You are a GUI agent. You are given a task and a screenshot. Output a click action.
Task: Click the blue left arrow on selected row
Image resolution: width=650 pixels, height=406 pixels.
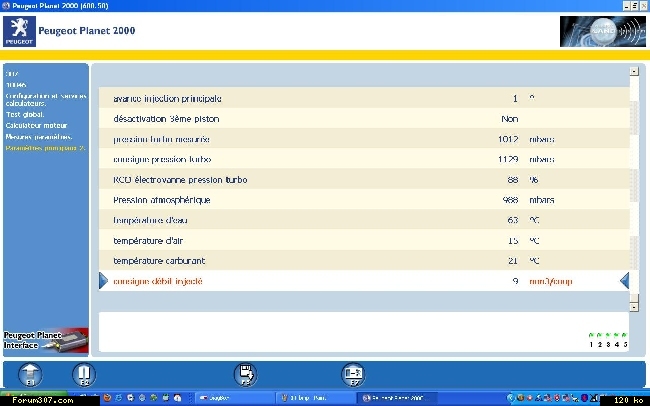click(103, 281)
